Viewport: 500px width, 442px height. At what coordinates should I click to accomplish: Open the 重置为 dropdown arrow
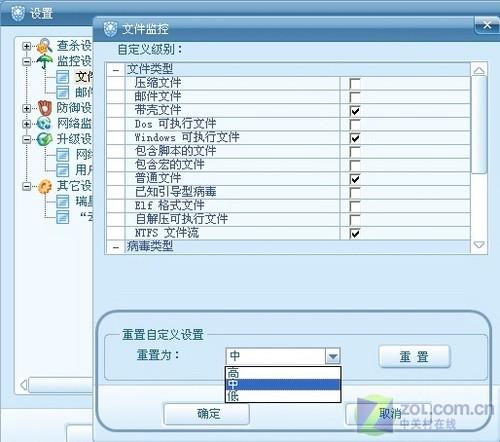(333, 356)
